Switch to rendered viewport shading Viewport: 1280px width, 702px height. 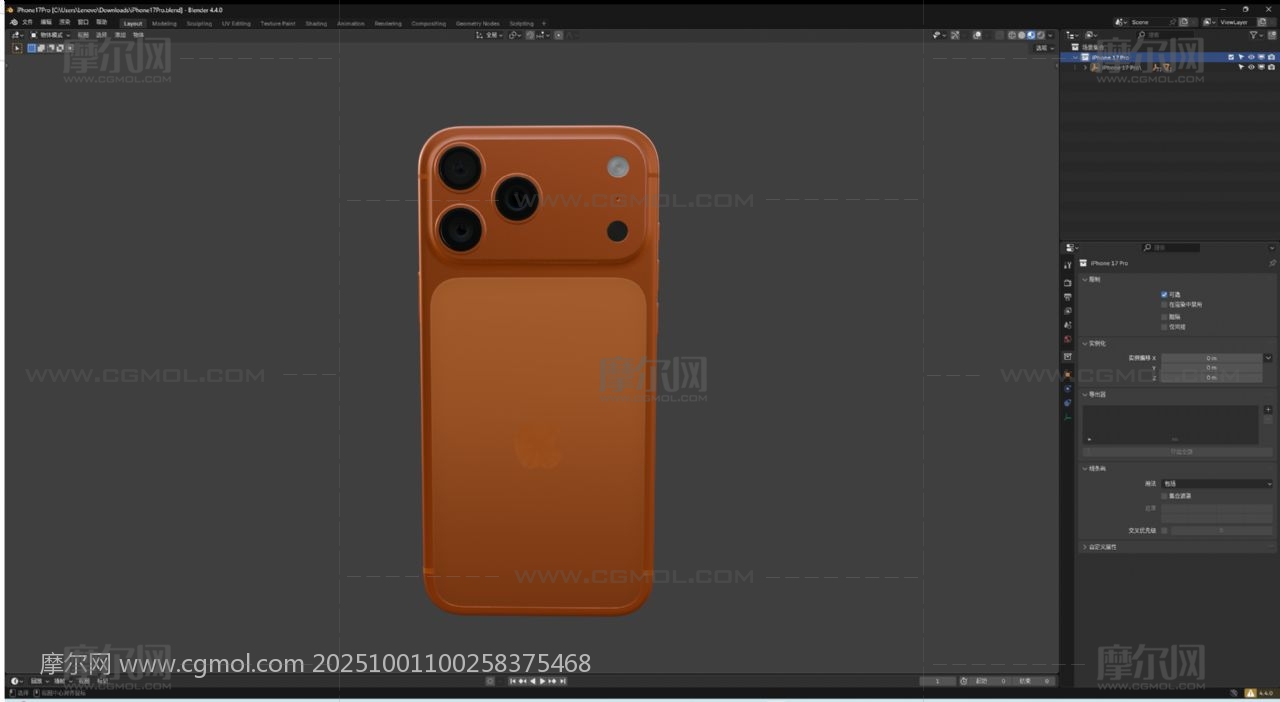coord(1041,35)
